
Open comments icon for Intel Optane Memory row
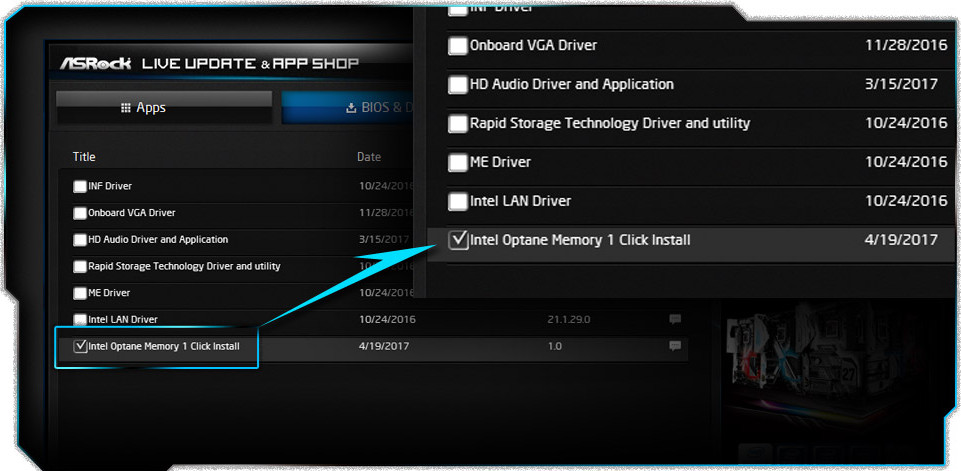click(x=675, y=347)
